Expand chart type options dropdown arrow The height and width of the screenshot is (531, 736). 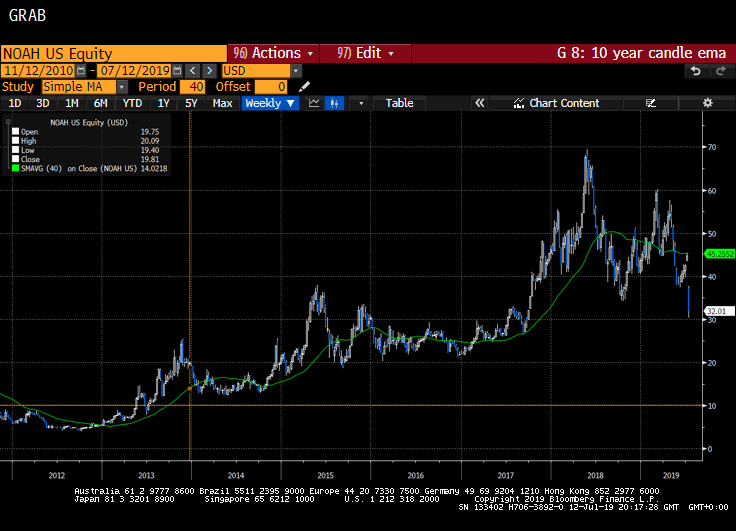pyautogui.click(x=361, y=103)
